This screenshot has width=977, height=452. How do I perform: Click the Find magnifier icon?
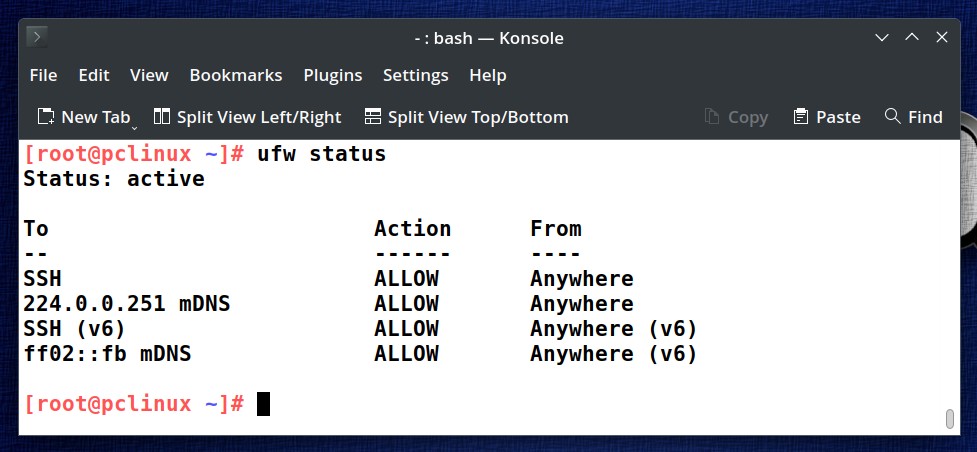893,116
